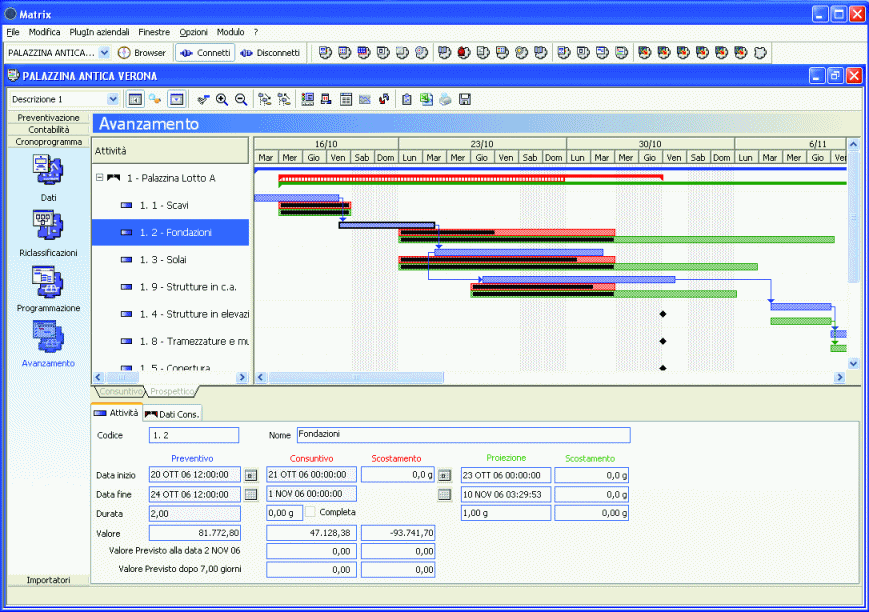Print the schedule with the printer icon
Screen dimensions: 869x612
[446, 99]
